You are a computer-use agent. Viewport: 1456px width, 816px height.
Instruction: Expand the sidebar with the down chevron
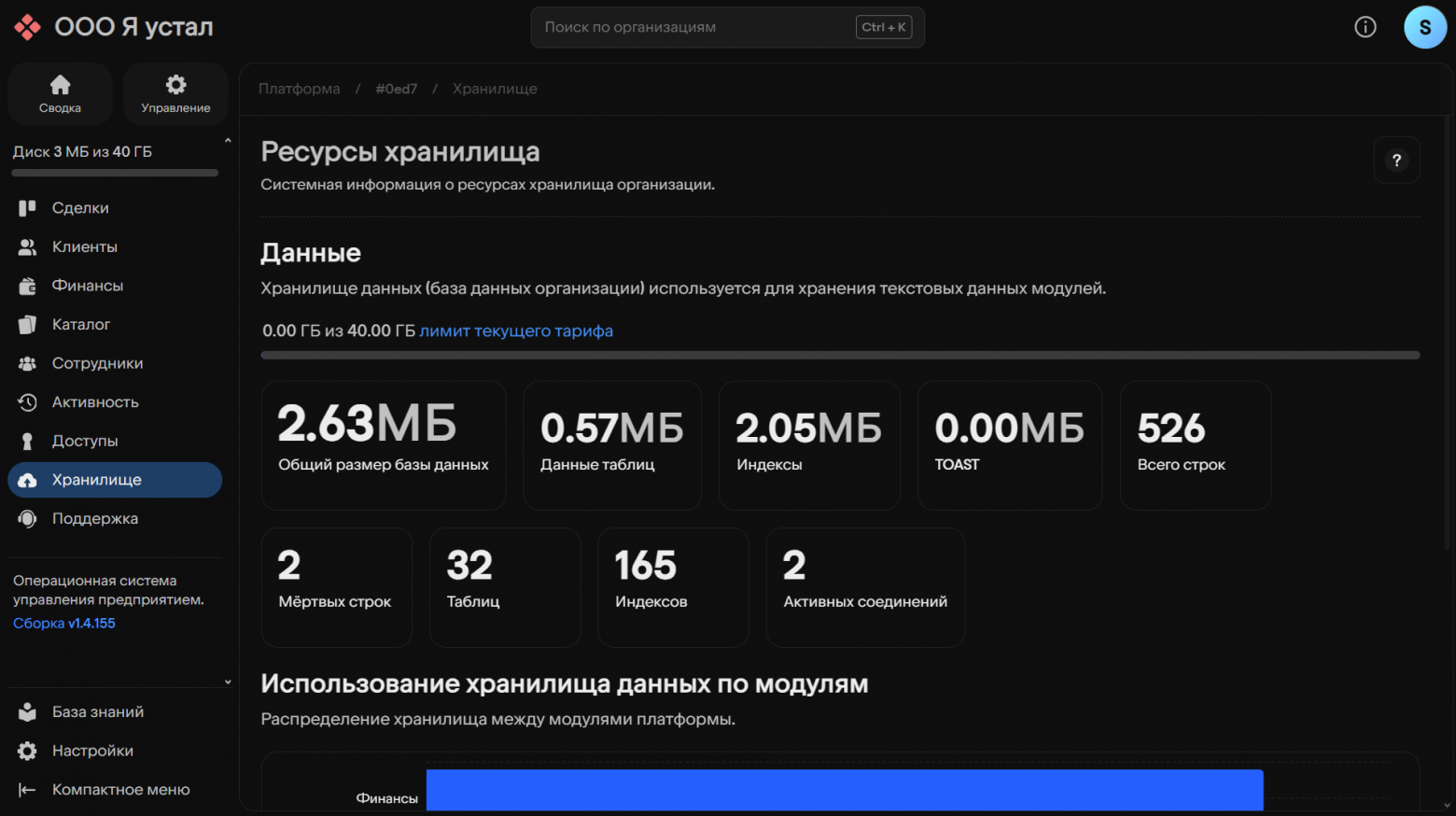pyautogui.click(x=228, y=682)
